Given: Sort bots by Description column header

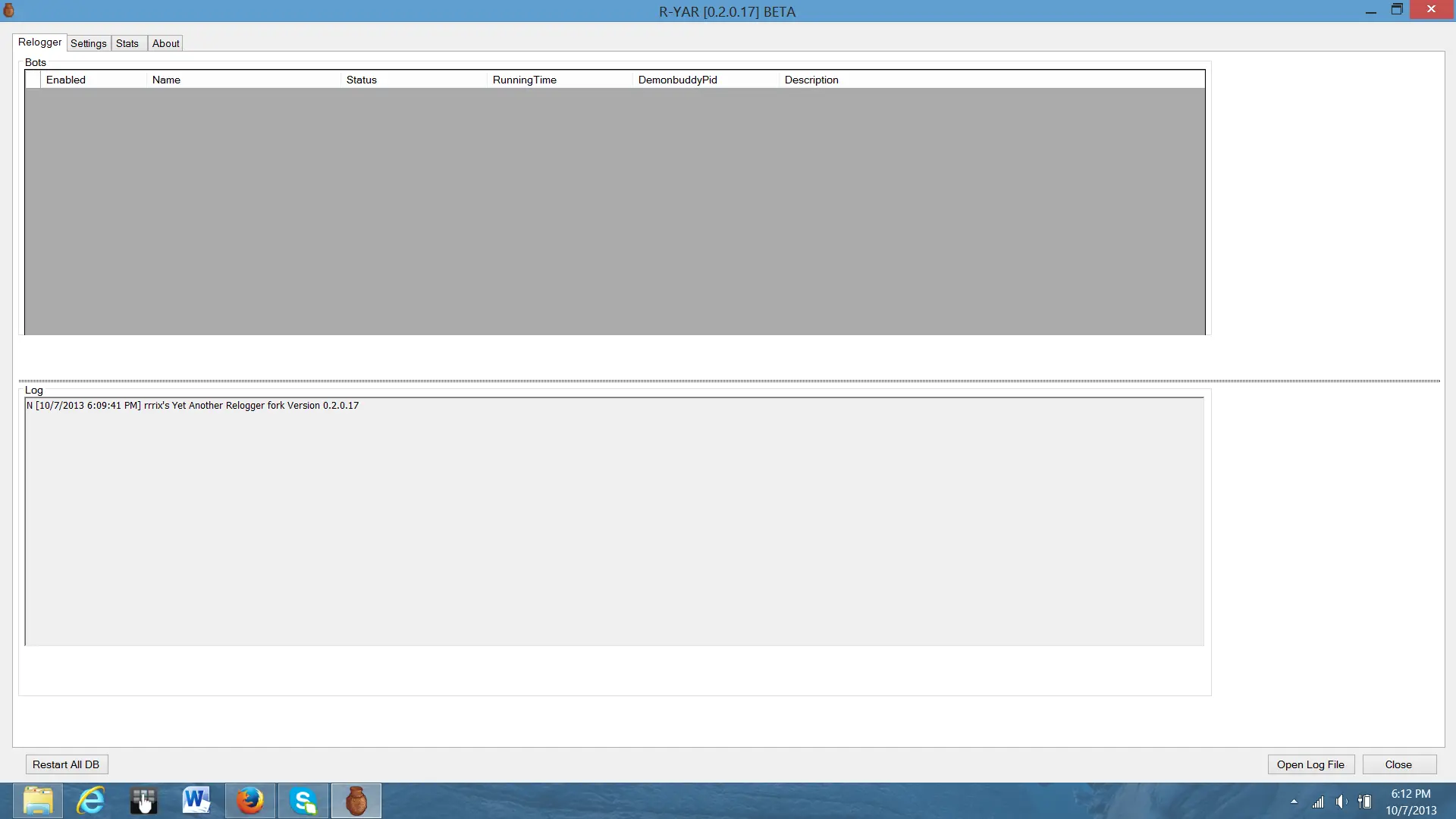Looking at the screenshot, I should (992, 80).
